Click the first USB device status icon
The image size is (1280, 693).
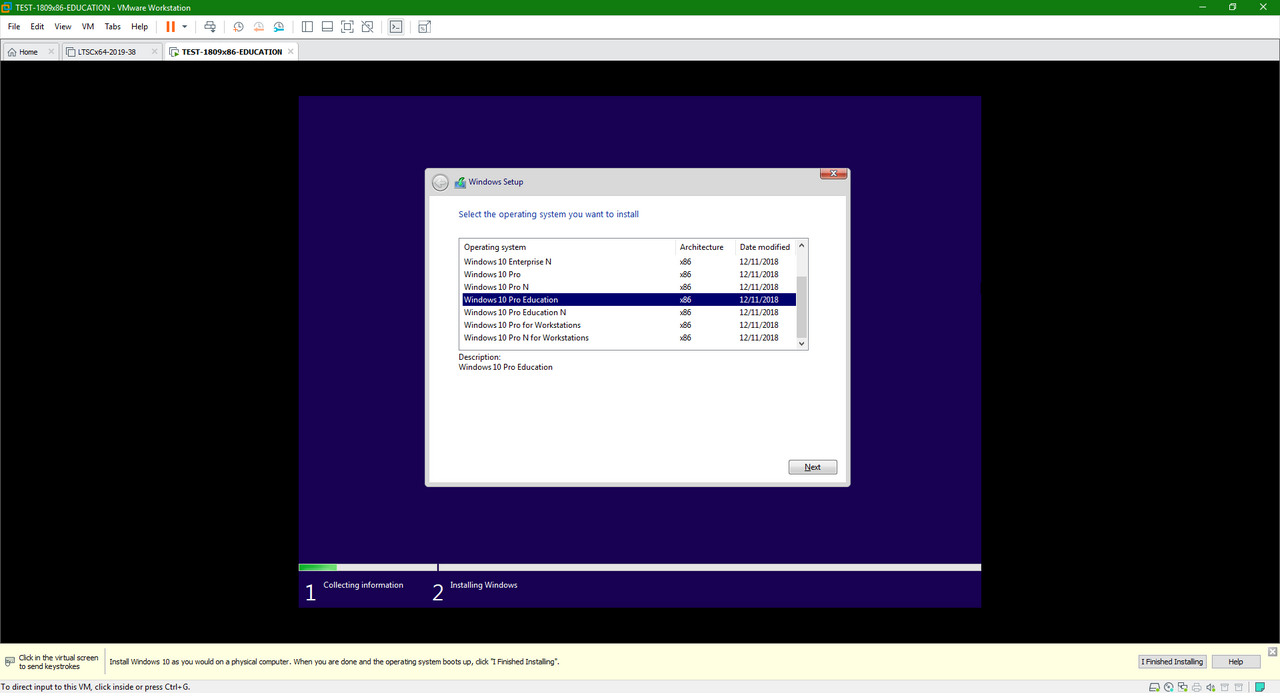pyautogui.click(x=1226, y=687)
